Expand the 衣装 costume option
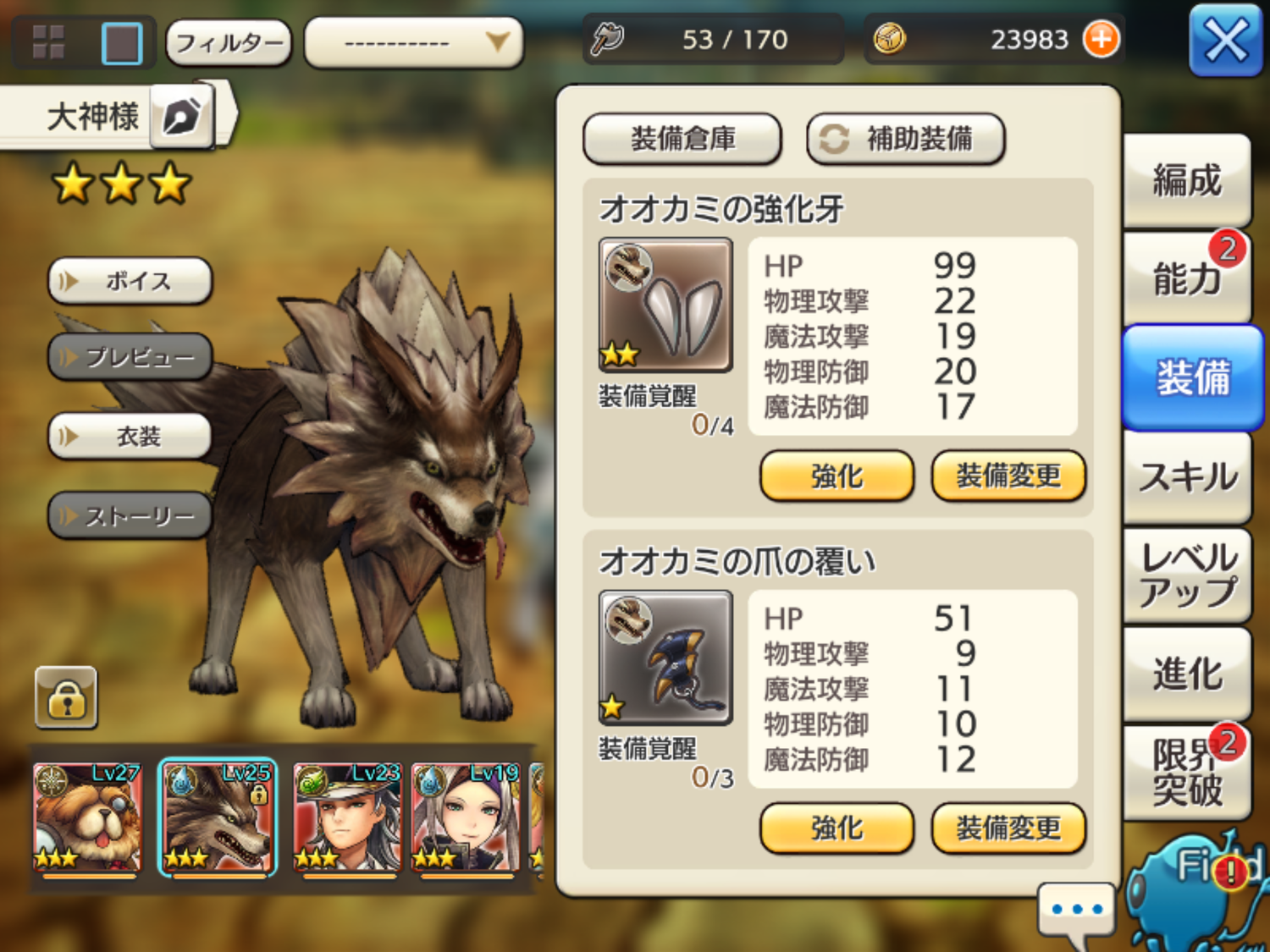Image resolution: width=1270 pixels, height=952 pixels. coord(130,436)
